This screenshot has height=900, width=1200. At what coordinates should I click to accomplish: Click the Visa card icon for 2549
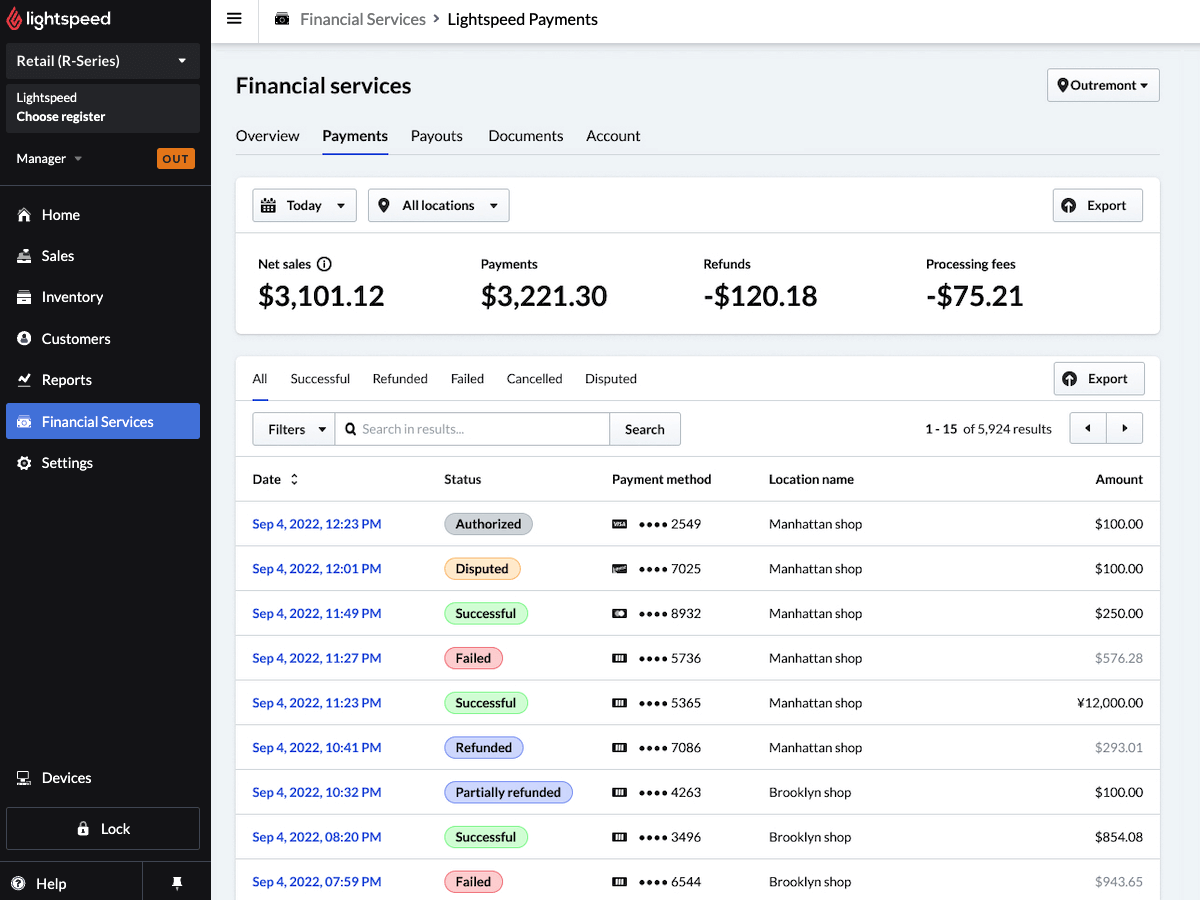tap(619, 524)
